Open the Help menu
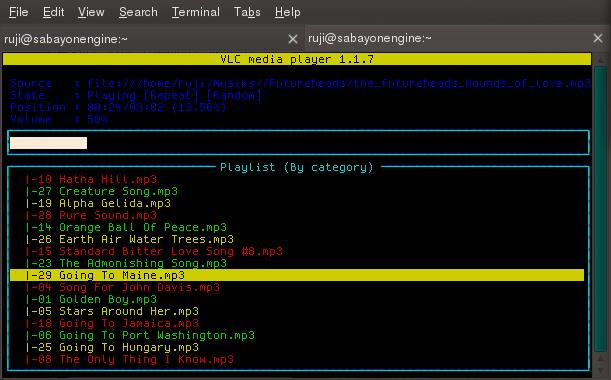 coord(288,12)
